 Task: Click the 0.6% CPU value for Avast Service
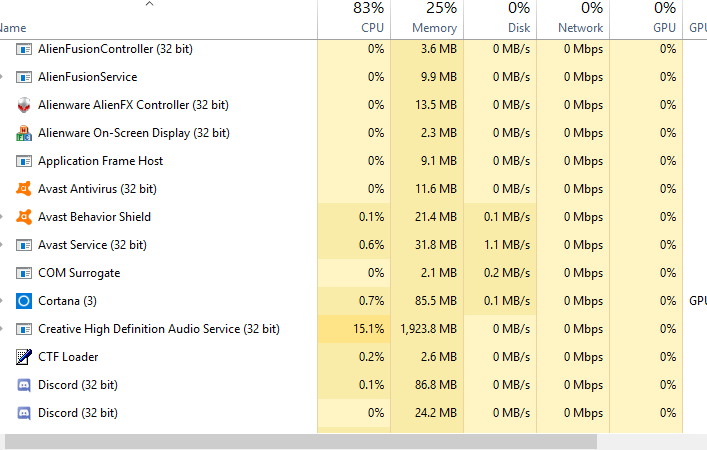click(372, 245)
